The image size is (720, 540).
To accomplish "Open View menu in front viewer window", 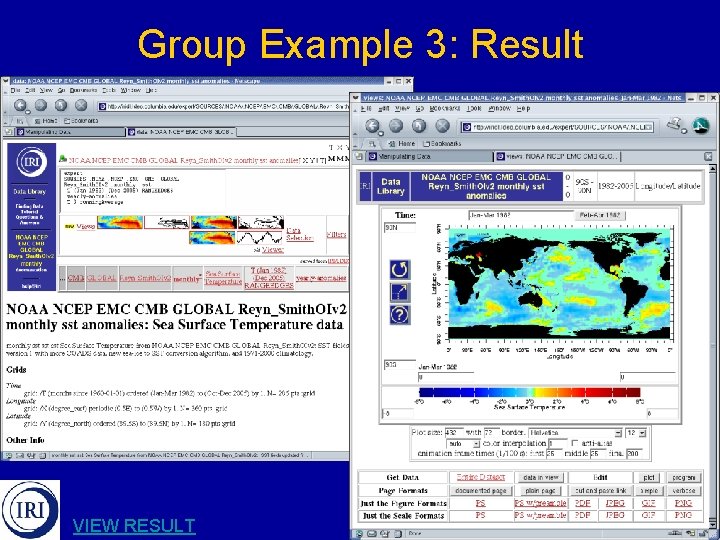I will tap(402, 109).
